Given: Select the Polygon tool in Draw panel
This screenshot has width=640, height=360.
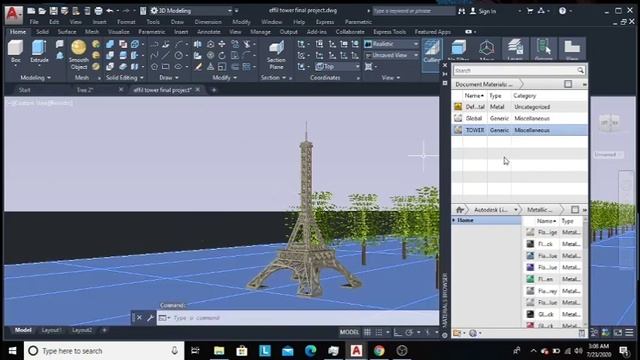Looking at the screenshot, I should tap(154, 67).
